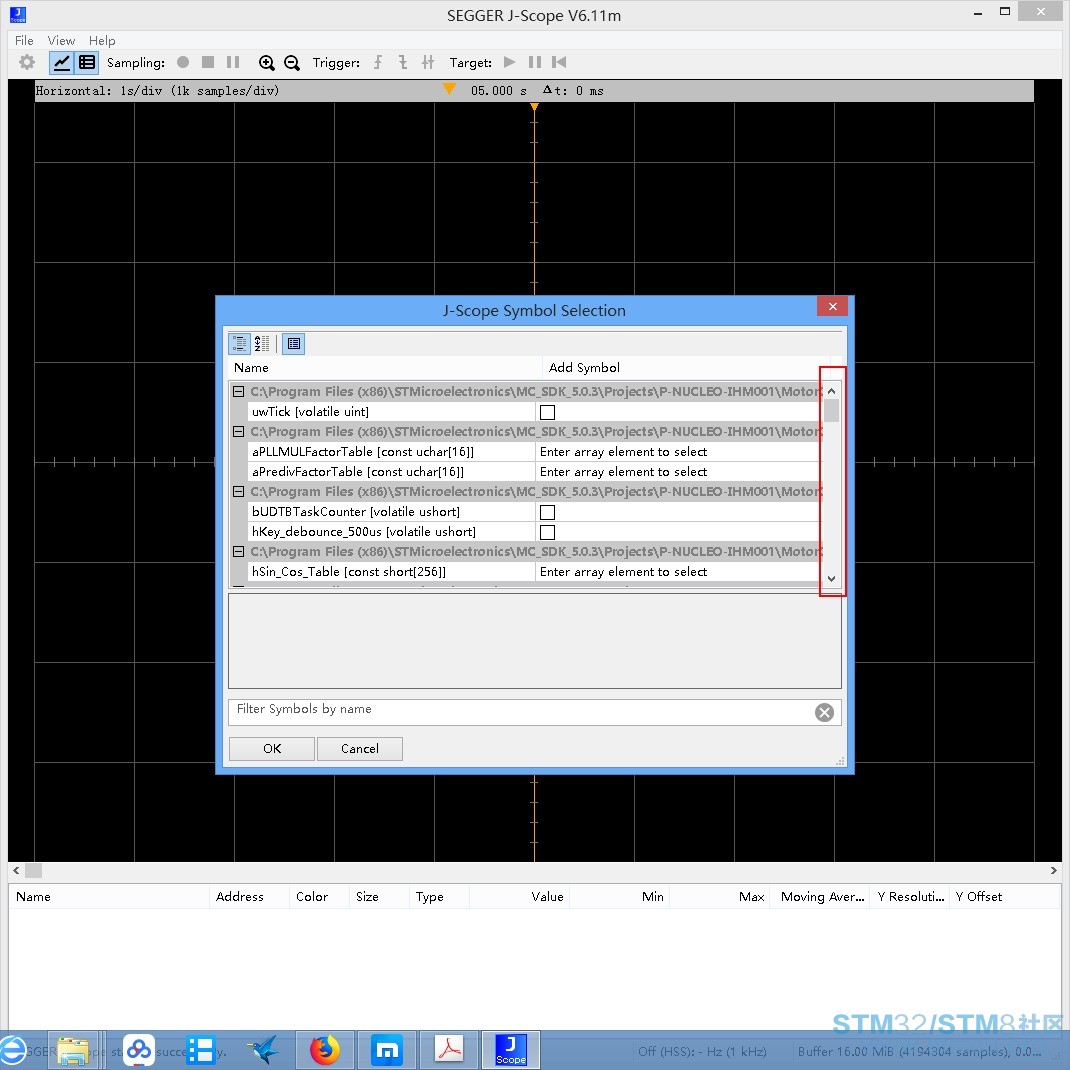Open Maxthon browser from the taskbar

coord(387,1050)
